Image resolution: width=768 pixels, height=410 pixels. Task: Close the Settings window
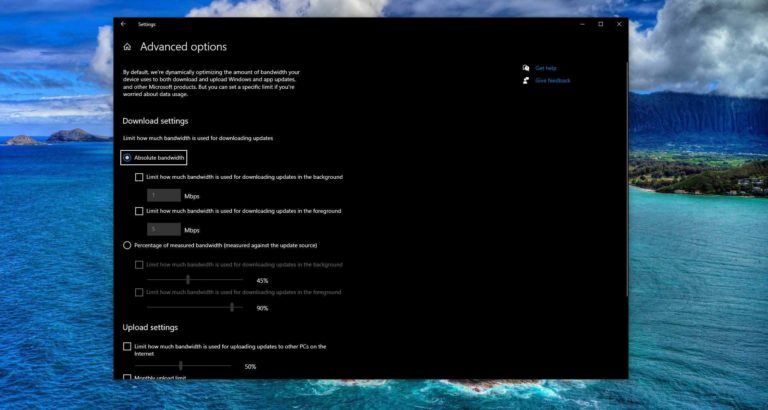click(x=619, y=24)
